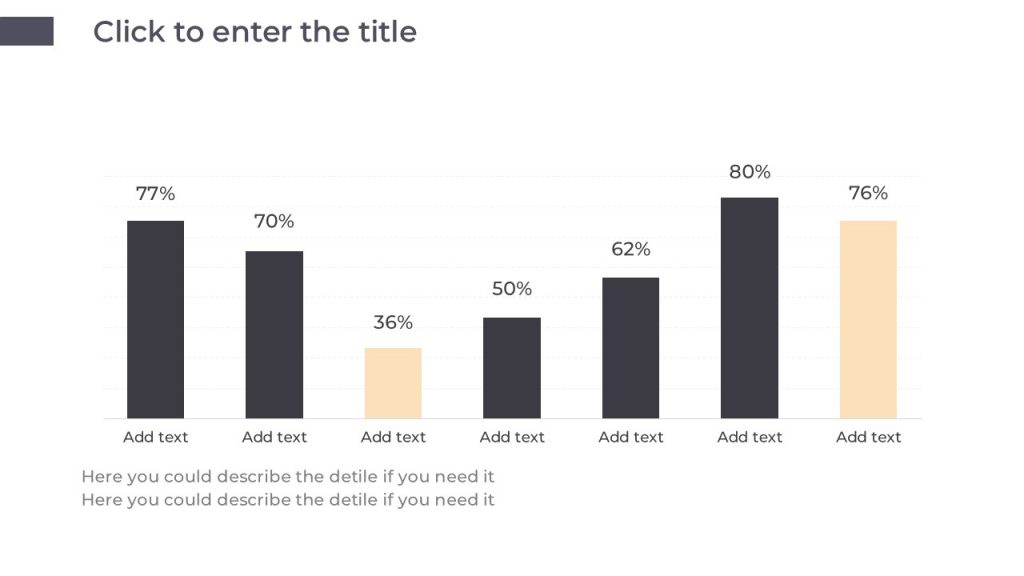This screenshot has height=576, width=1024.
Task: Click the 'Add text' label under 80% bar
Action: pyautogui.click(x=750, y=437)
